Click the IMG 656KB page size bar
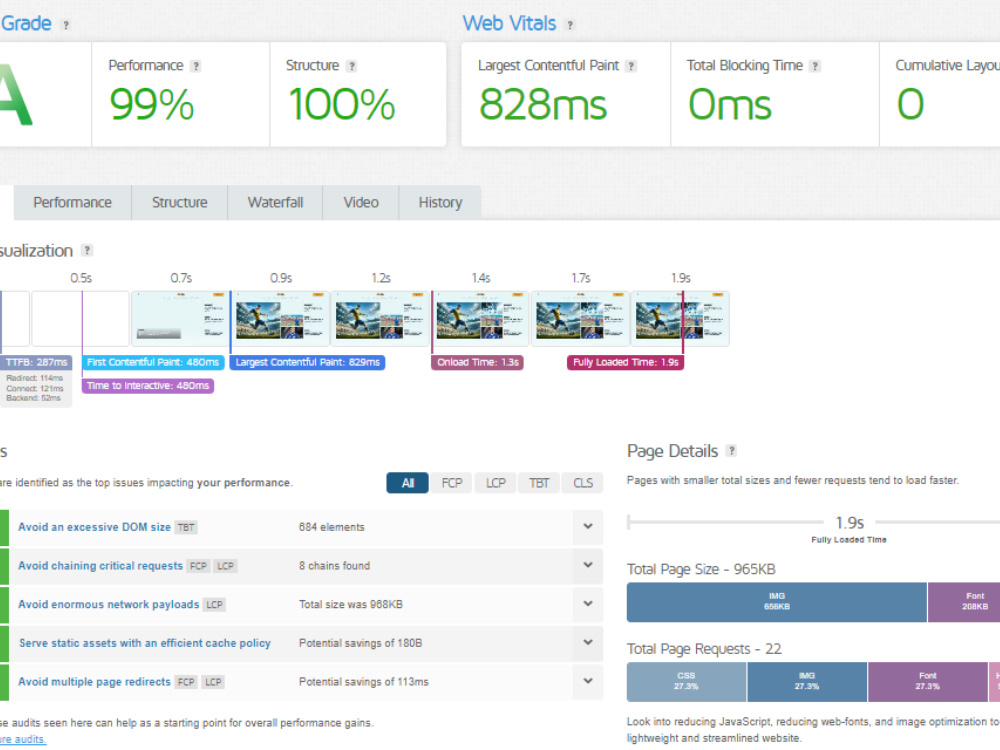This screenshot has height=750, width=1000. 777,601
